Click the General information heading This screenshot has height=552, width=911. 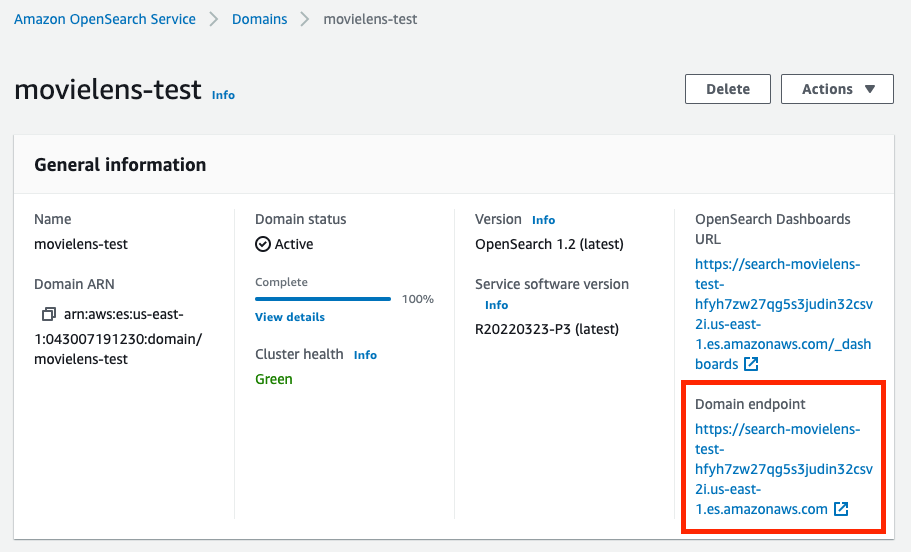[120, 165]
